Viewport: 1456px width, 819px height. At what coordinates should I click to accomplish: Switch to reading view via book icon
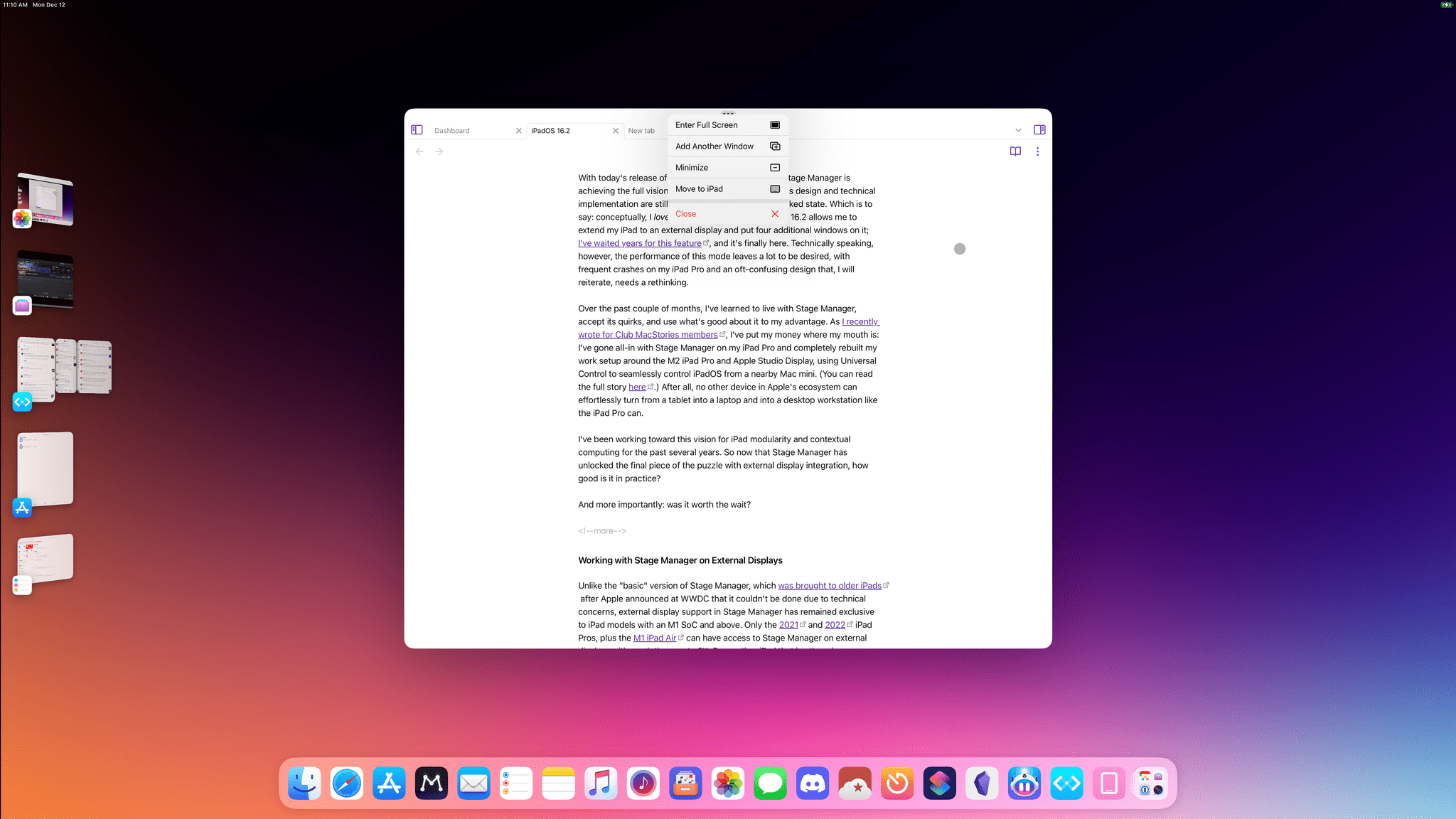[1015, 151]
